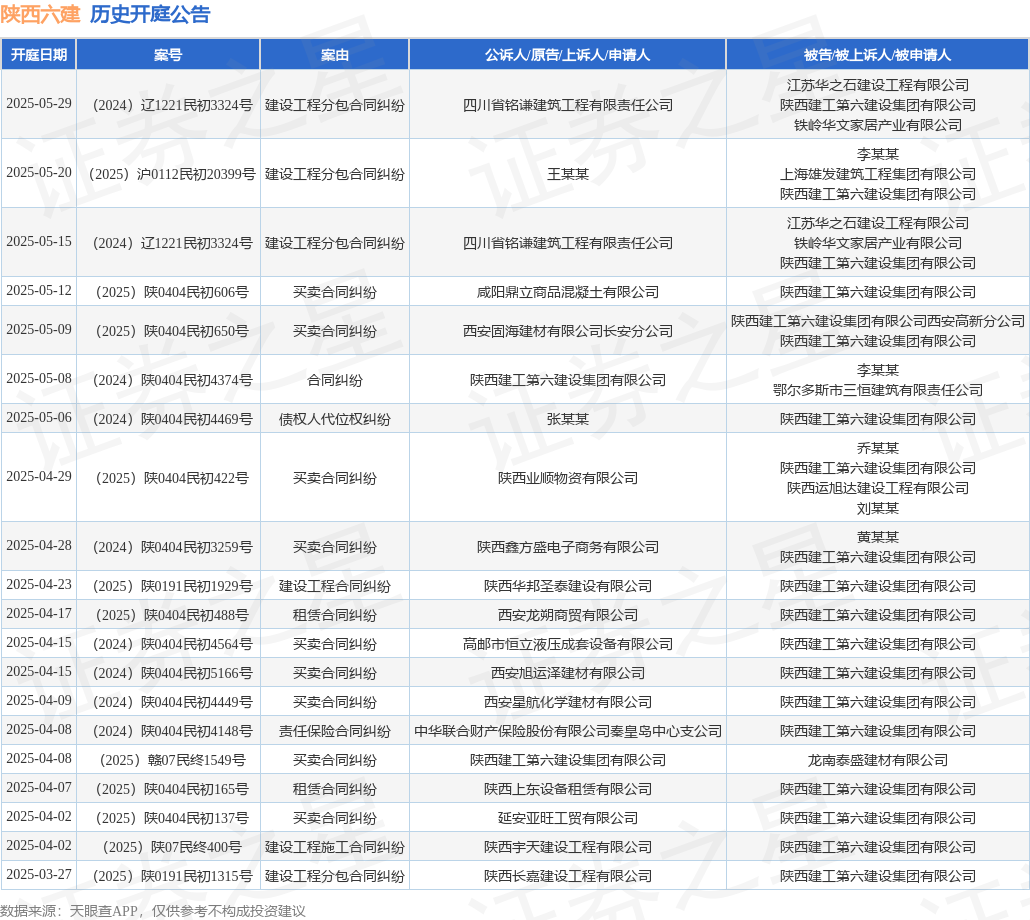Screen dimensions: 1030x920
Task: Click case number (2025)陕0404民初606号
Action: point(171,292)
